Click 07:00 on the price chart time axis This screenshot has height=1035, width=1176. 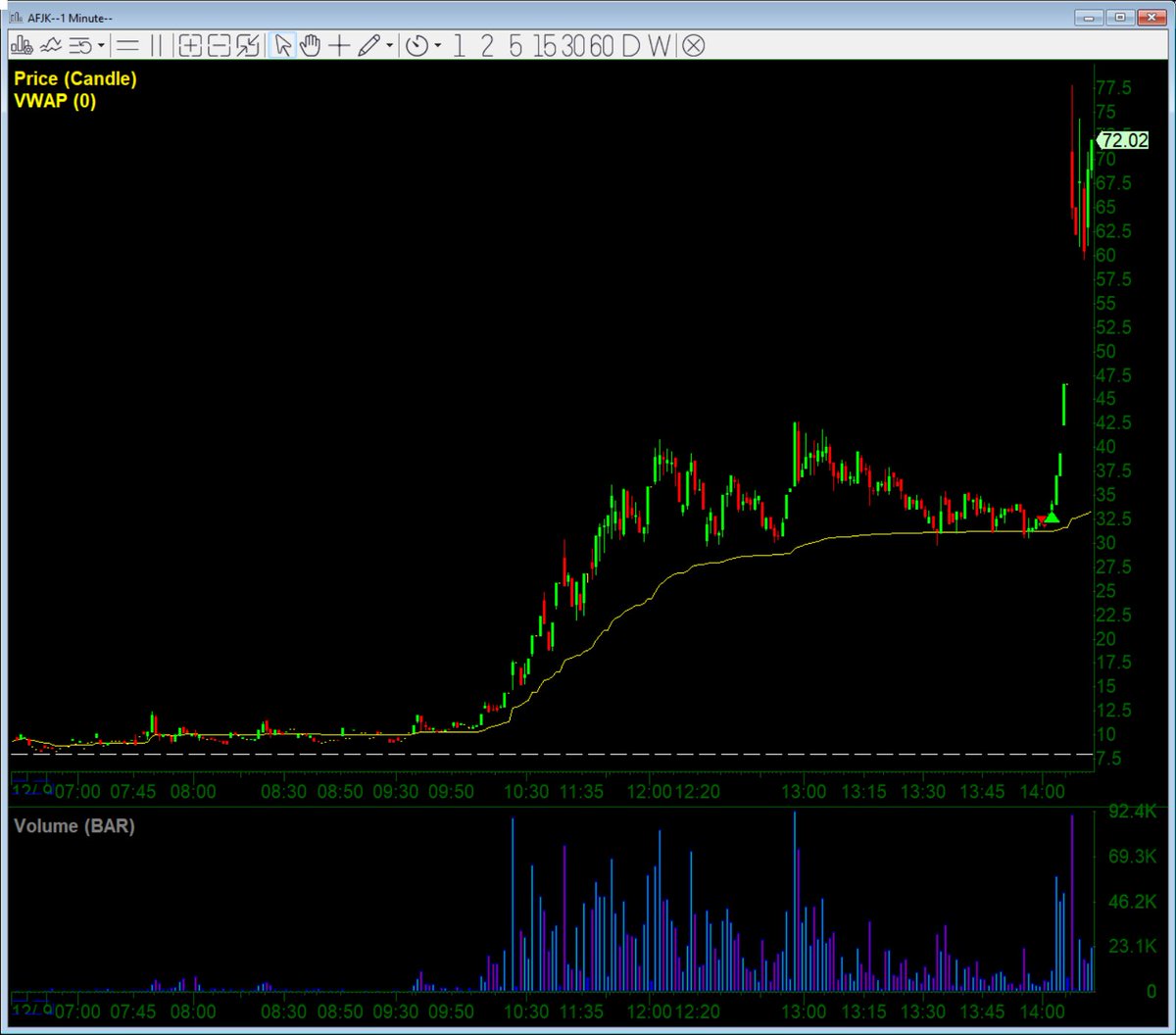pos(76,790)
